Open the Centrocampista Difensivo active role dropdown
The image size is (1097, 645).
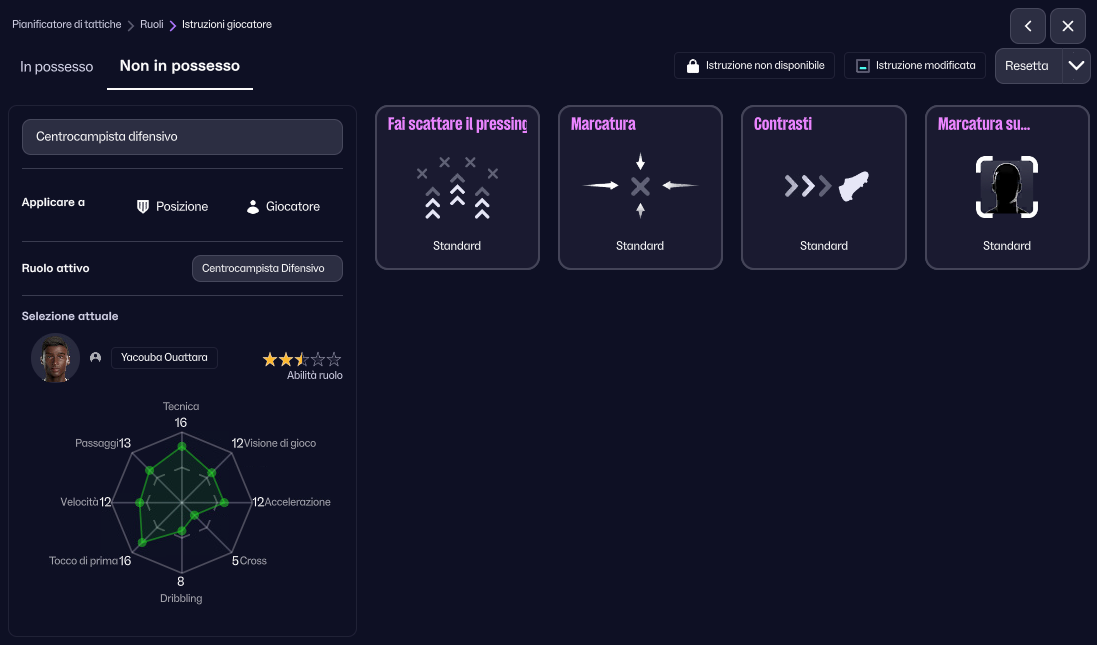click(267, 269)
